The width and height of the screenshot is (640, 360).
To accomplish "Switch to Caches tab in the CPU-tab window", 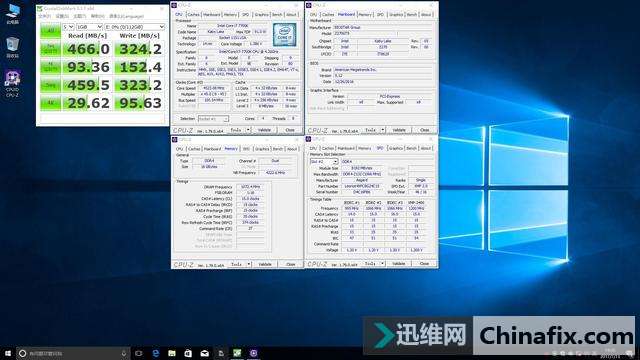I will 193,15.
